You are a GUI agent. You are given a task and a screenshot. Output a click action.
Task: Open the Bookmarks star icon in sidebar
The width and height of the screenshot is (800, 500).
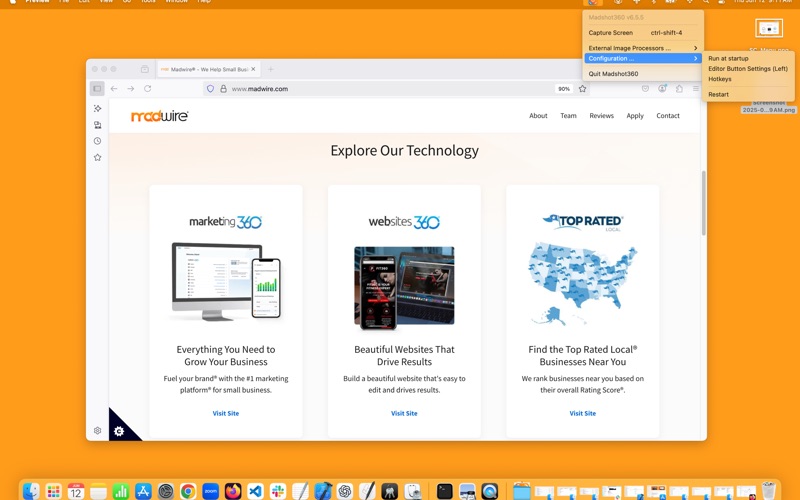(97, 157)
